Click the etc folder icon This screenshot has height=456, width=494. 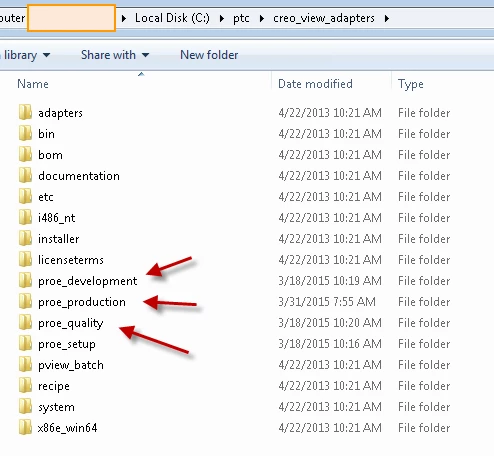[x=25, y=196]
